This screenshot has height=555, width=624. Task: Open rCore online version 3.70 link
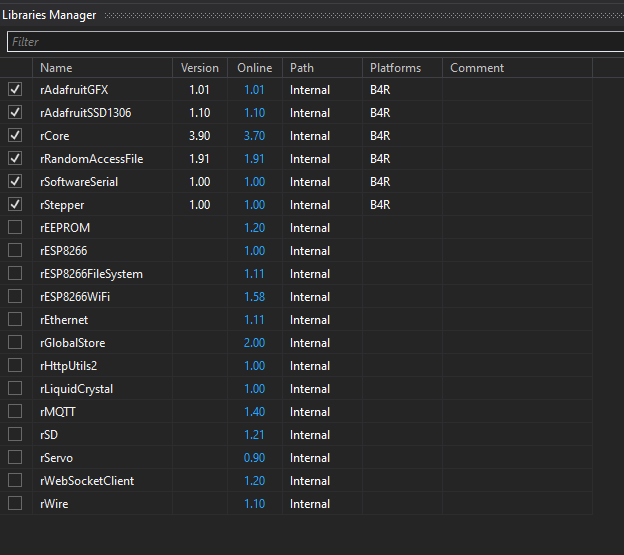(x=255, y=136)
